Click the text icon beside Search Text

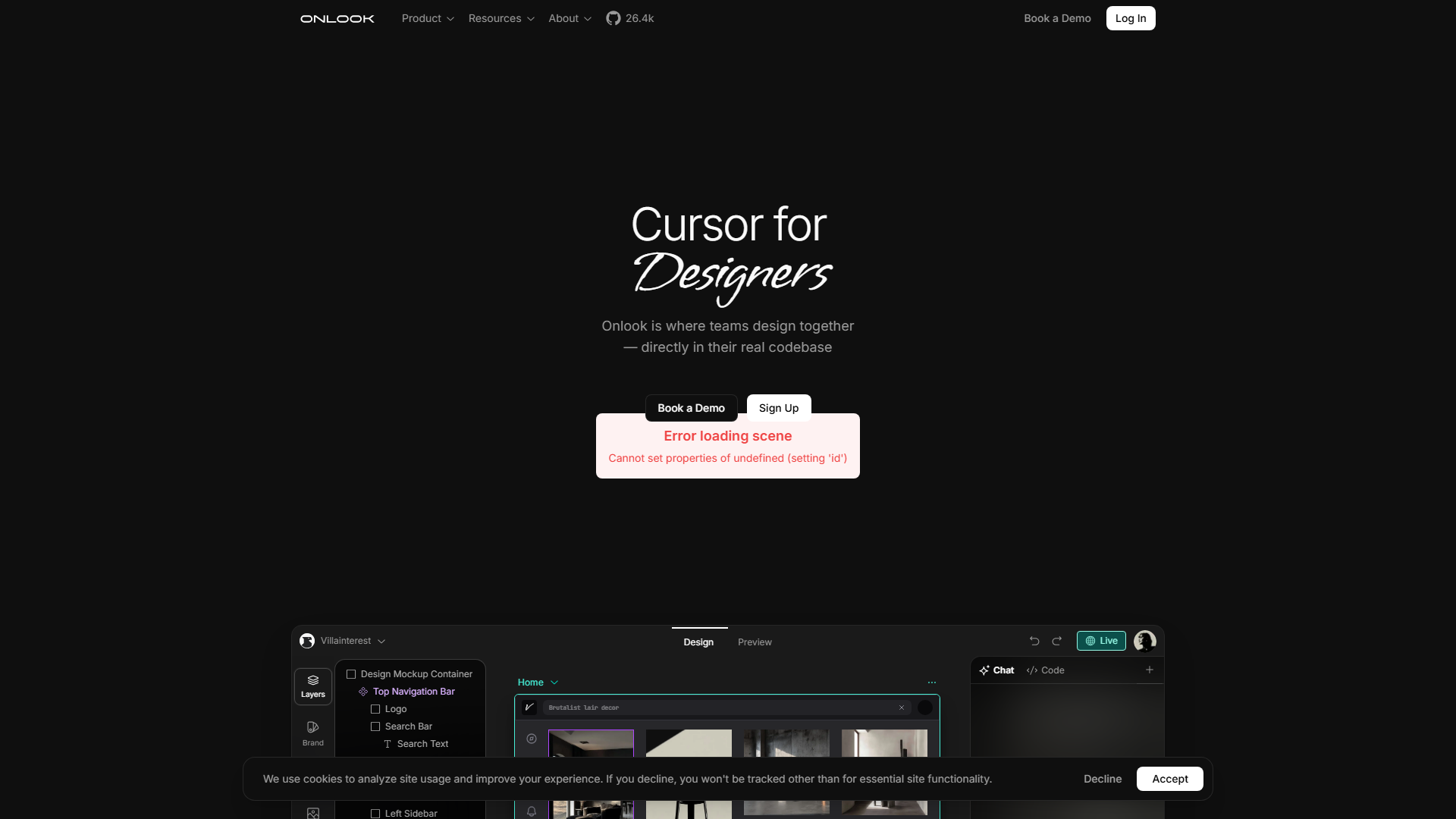pos(388,744)
